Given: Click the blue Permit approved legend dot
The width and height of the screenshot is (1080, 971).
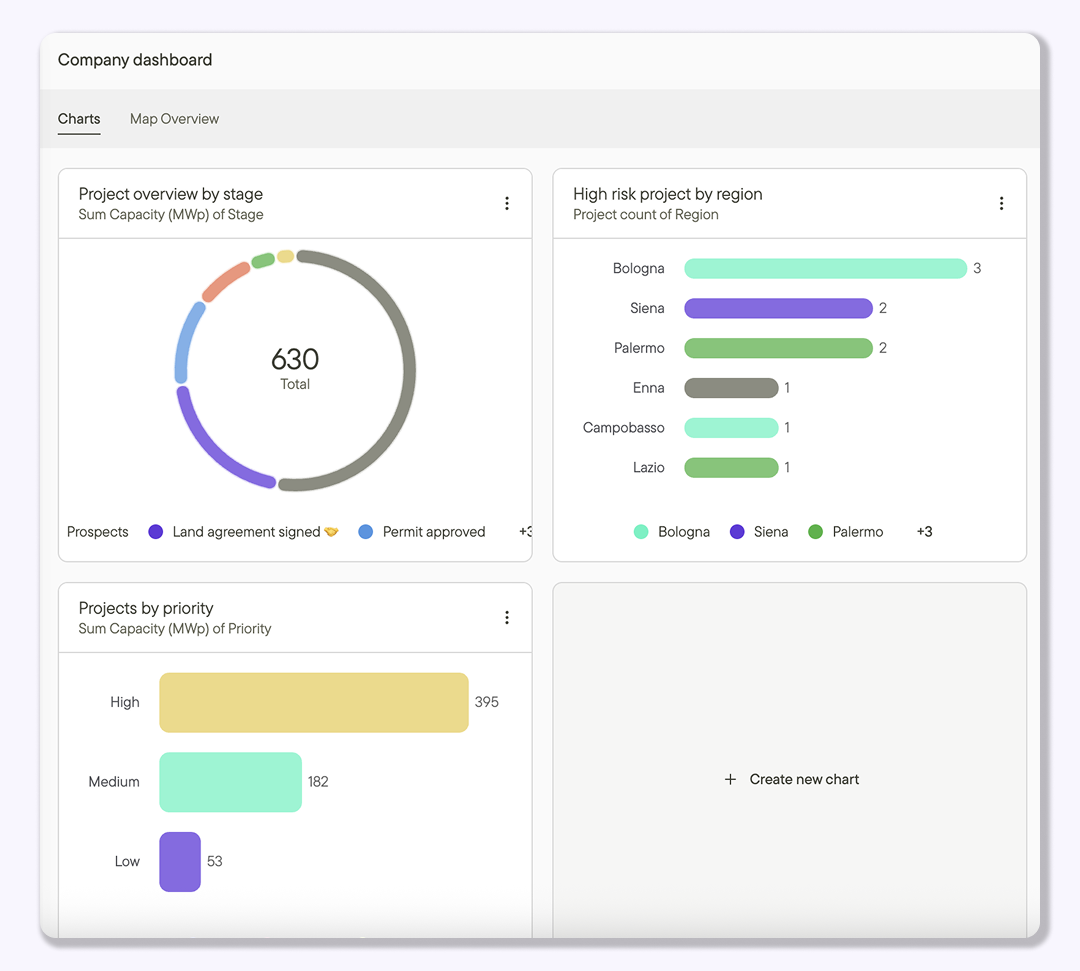Looking at the screenshot, I should (364, 531).
